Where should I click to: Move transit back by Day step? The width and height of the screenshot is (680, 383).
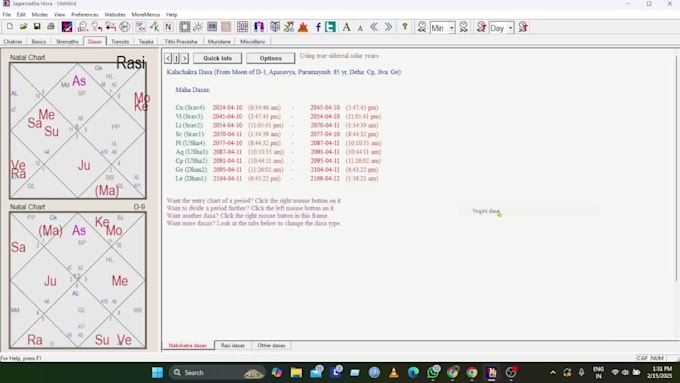click(481, 27)
